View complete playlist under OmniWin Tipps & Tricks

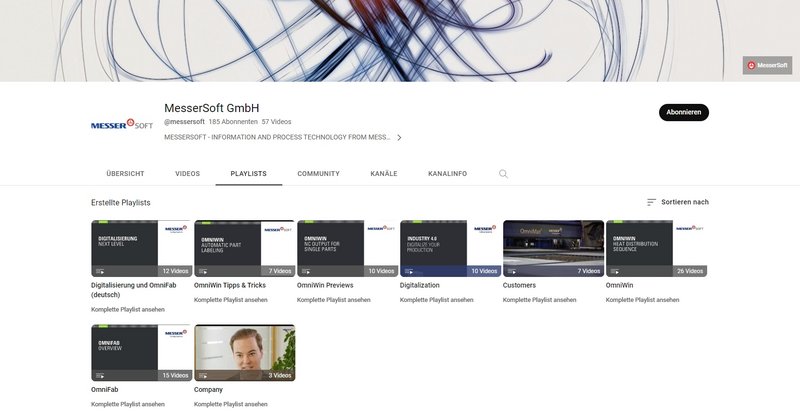coord(231,300)
